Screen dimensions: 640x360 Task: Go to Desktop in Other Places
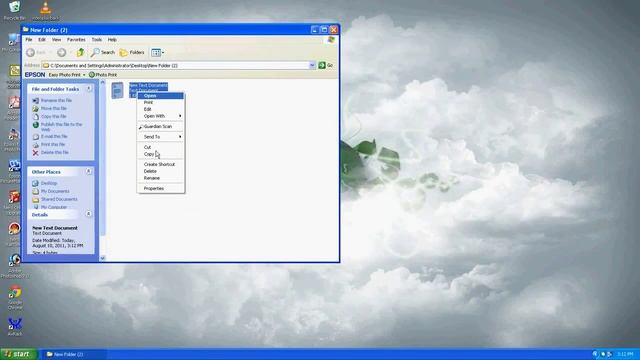(49, 183)
